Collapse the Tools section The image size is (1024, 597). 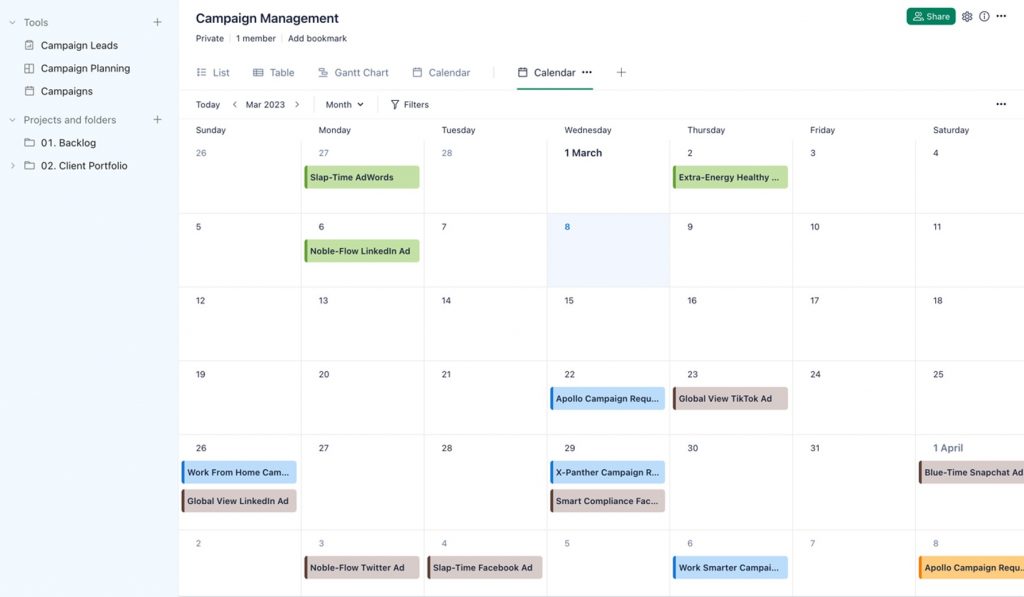[x=12, y=22]
